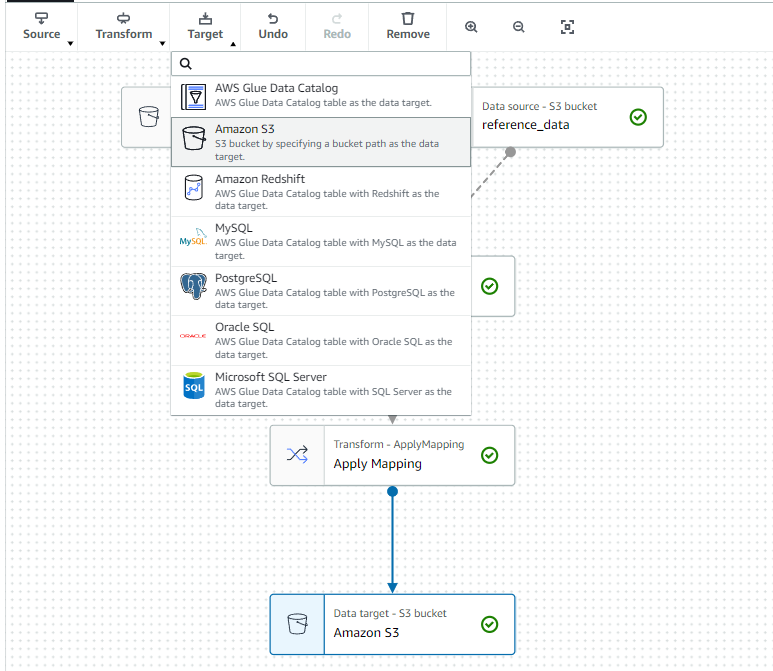This screenshot has width=773, height=671.
Task: Zoom out of the canvas
Action: pyautogui.click(x=519, y=27)
